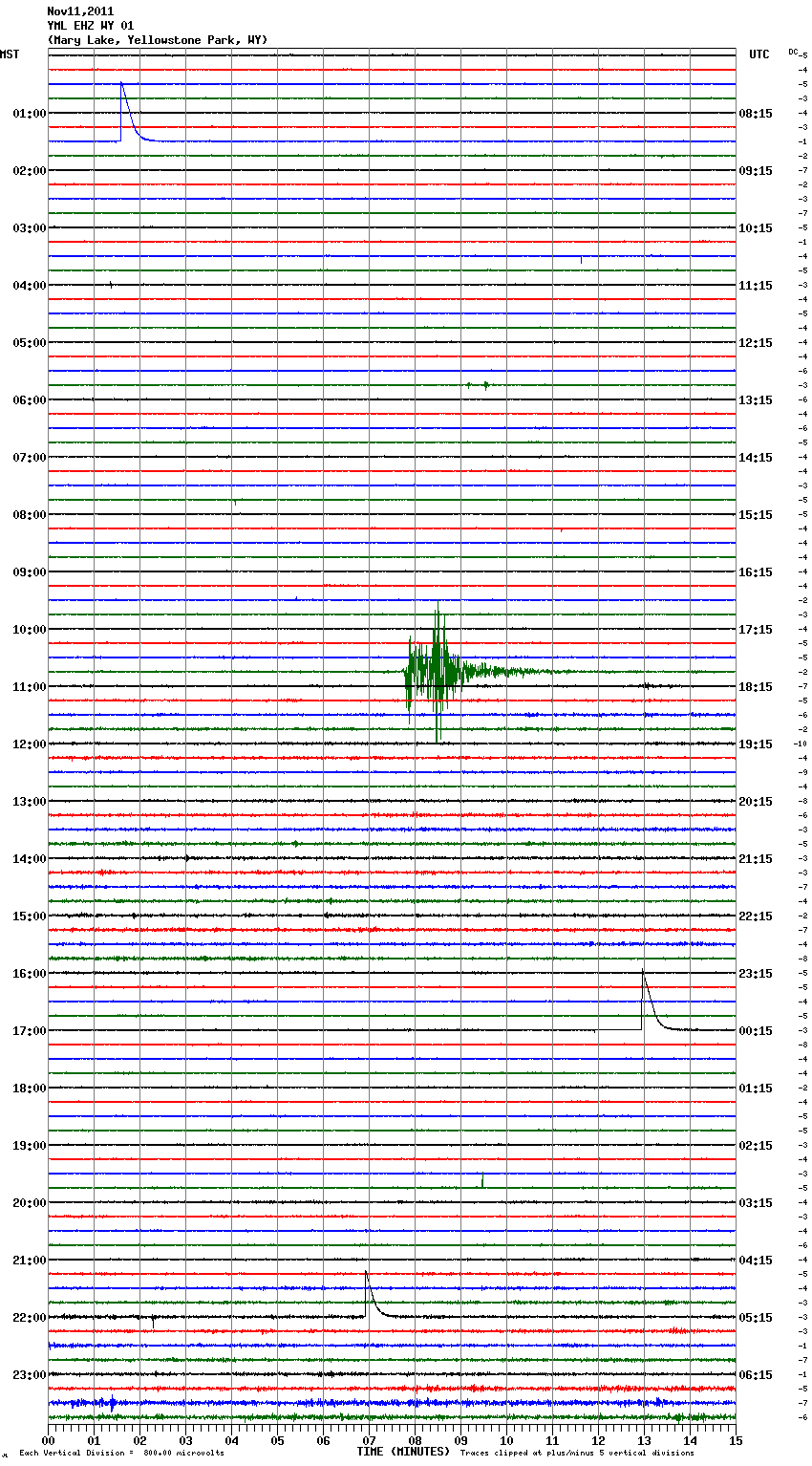Select the 10:00 MST time label
The image size is (812, 1466).
(x=30, y=629)
